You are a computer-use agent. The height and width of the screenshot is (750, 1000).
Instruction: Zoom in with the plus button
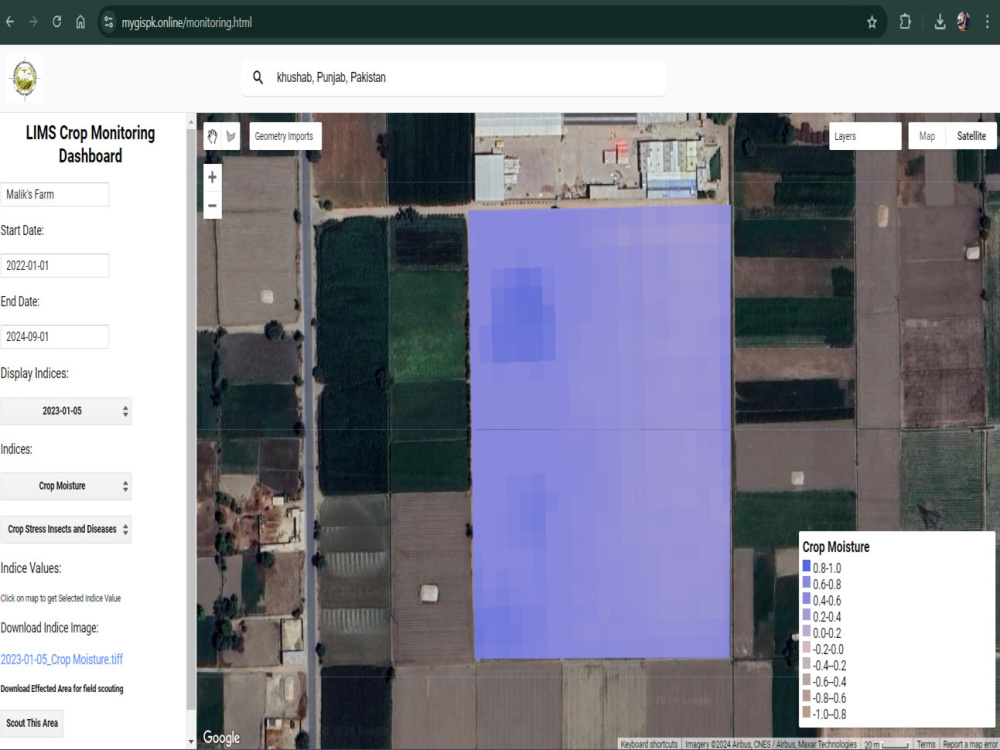tap(212, 177)
